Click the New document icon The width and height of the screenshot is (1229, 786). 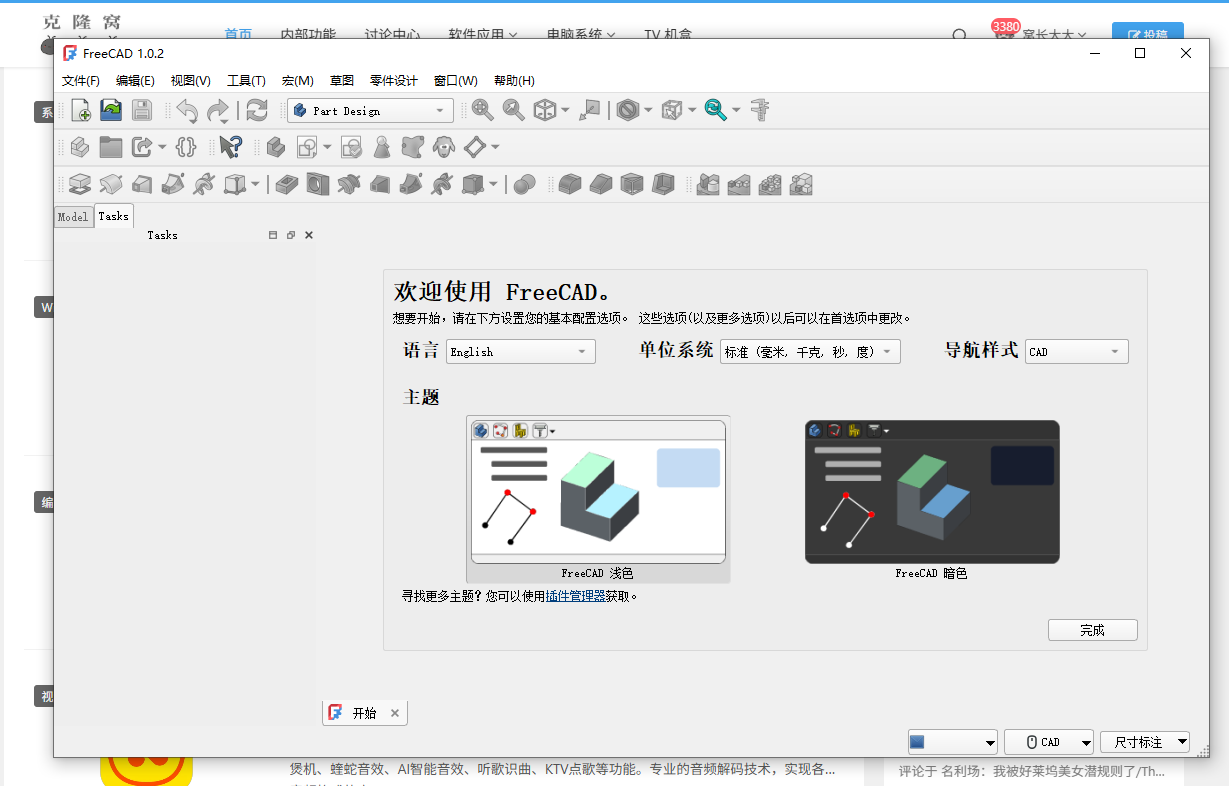[80, 111]
